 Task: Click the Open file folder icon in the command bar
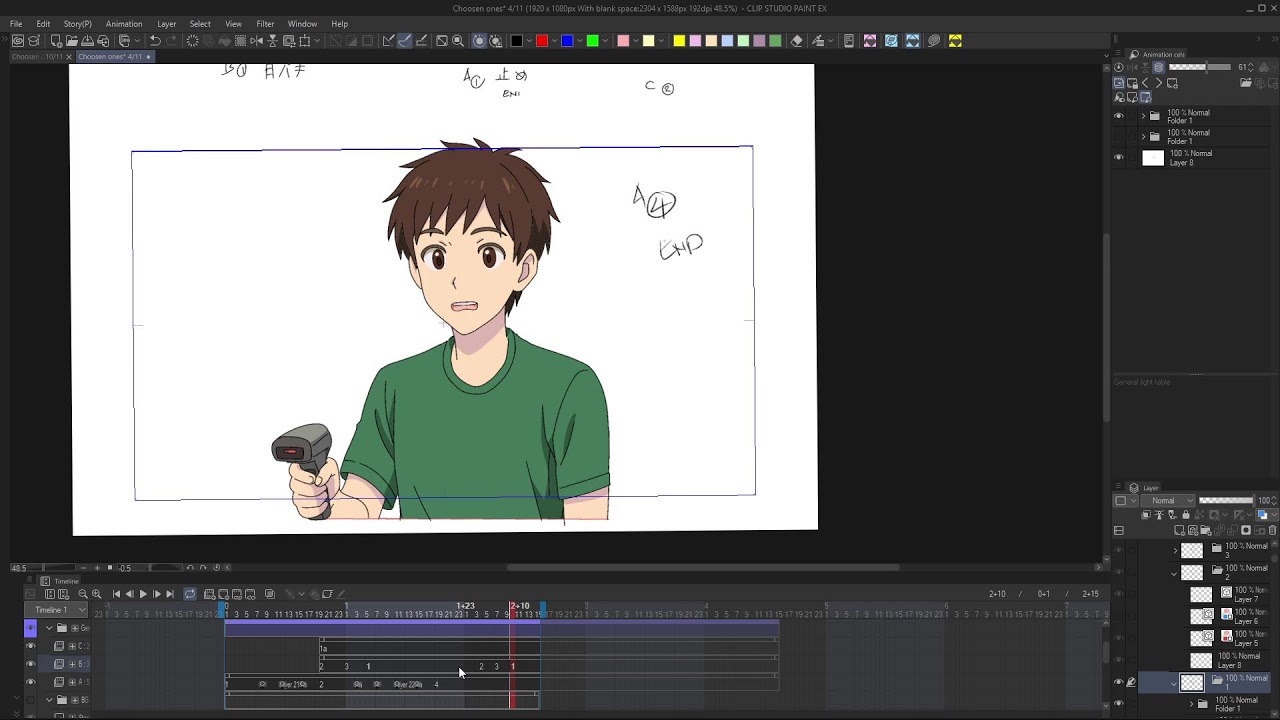pyautogui.click(x=72, y=41)
